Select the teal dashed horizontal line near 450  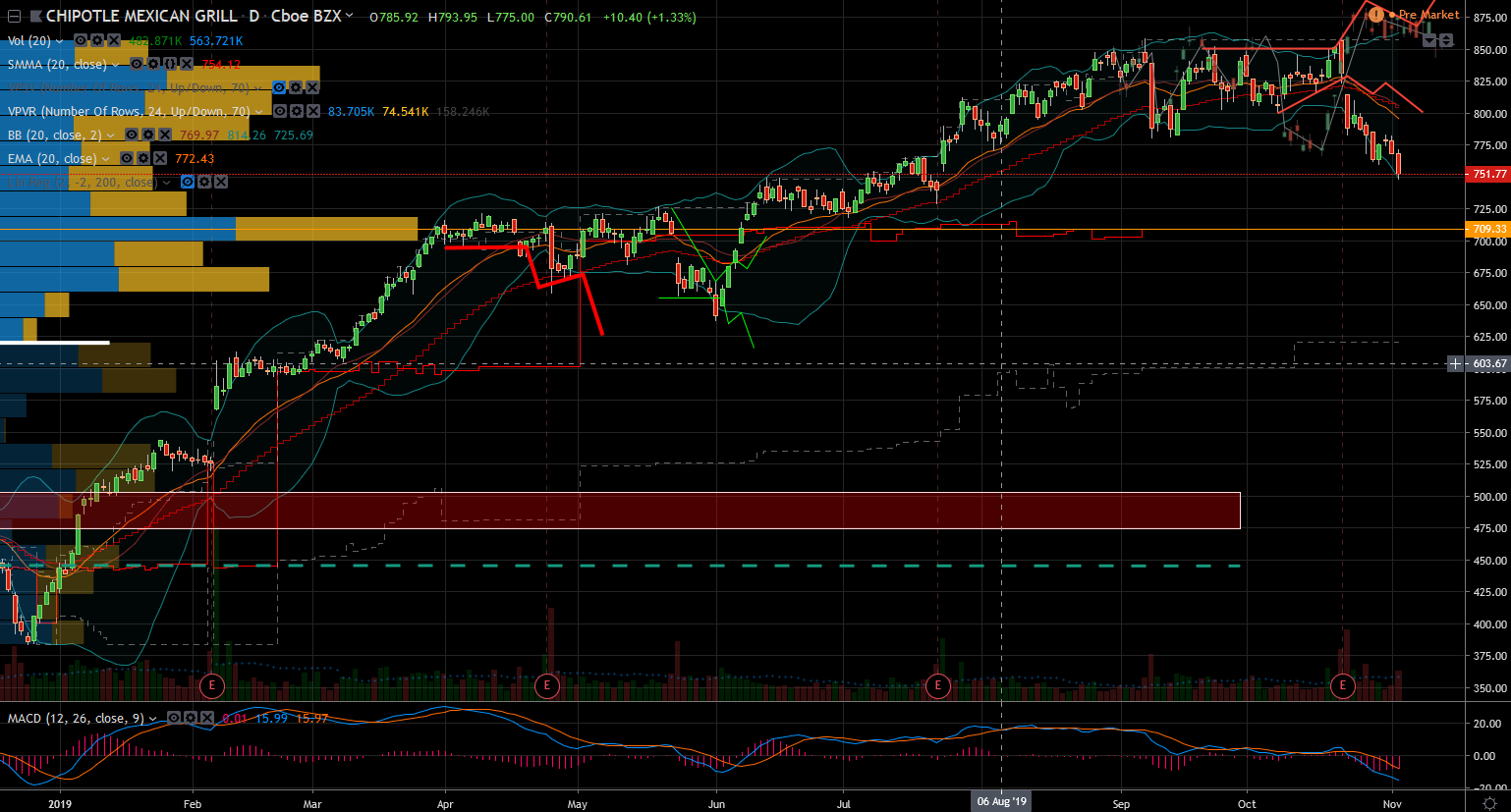pos(620,566)
